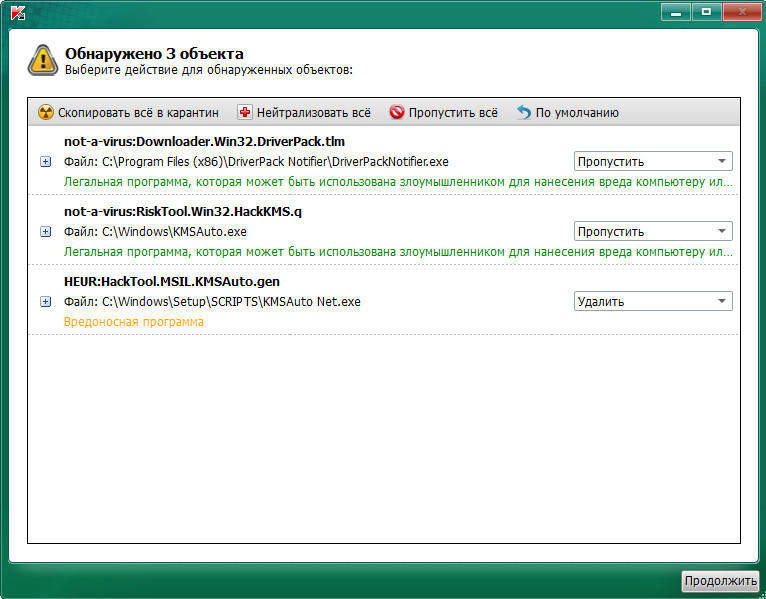Viewport: 766px width, 599px height.
Task: Click the C:\Windows\KMSAuto.exe file path
Action: (x=155, y=232)
